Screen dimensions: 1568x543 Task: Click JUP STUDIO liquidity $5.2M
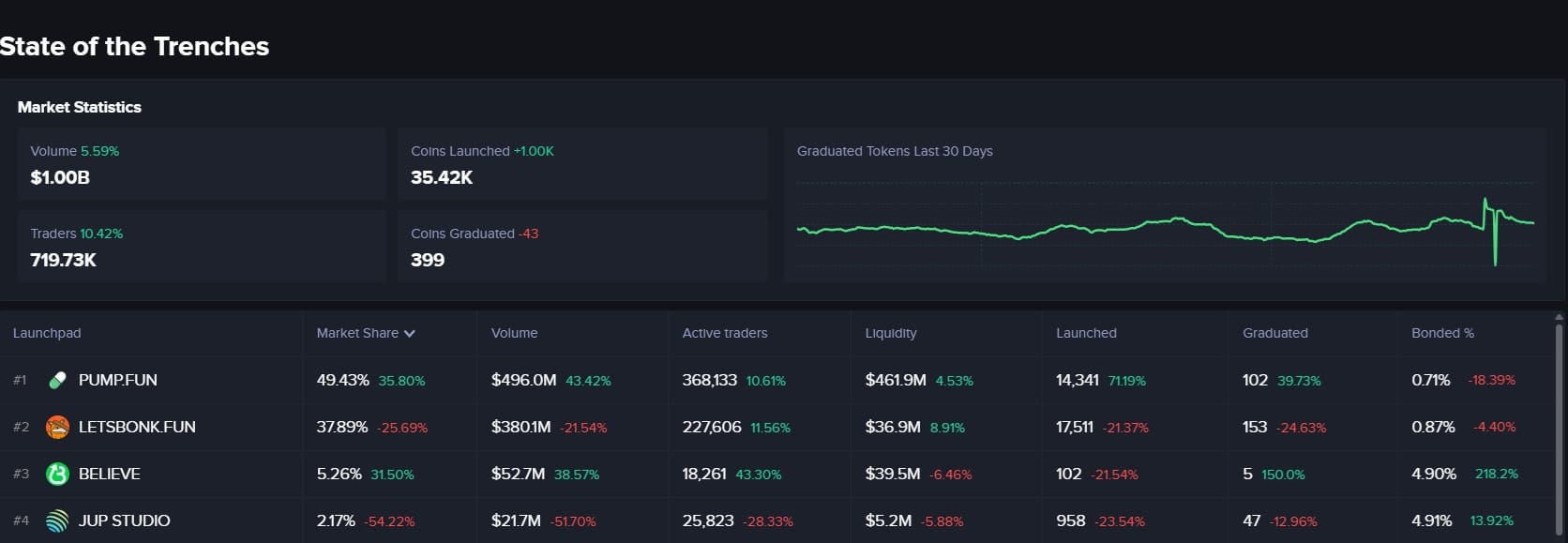[x=888, y=520]
